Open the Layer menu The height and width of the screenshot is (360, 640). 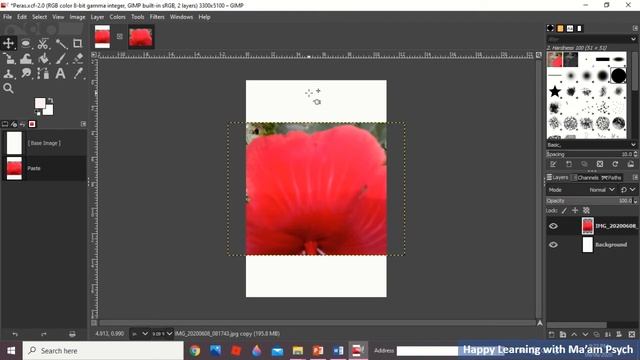point(97,17)
